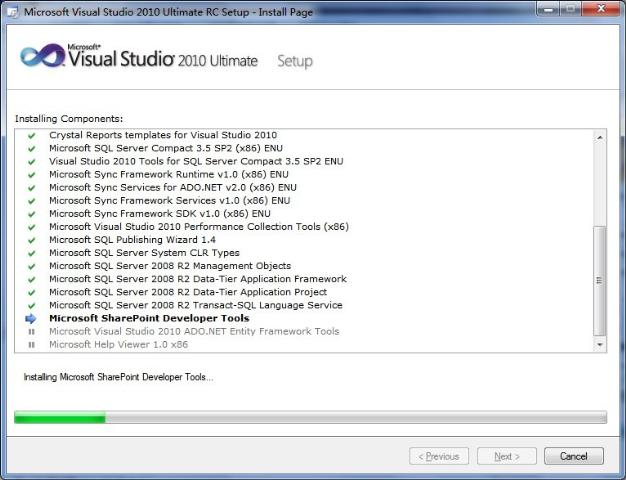Click checkmark next to Data-Tier Application Project
The width and height of the screenshot is (626, 480).
click(x=32, y=293)
